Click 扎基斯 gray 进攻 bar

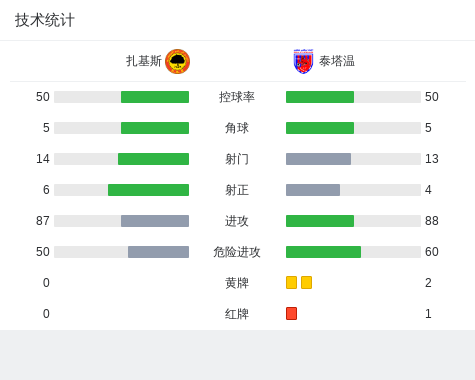point(155,221)
